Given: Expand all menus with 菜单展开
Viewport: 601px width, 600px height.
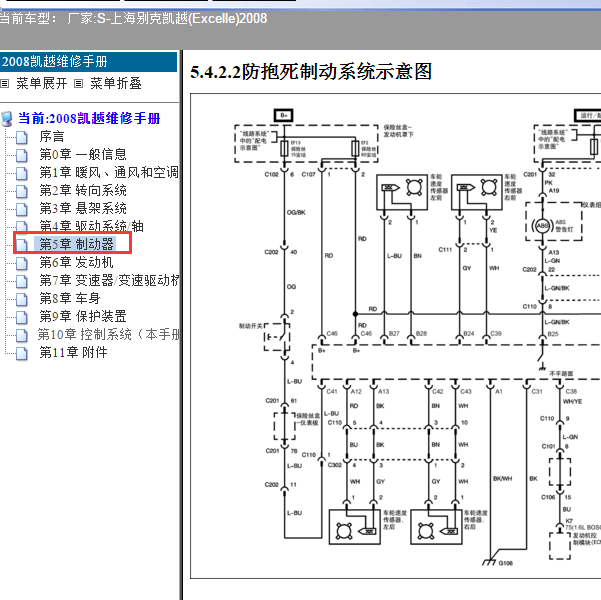Looking at the screenshot, I should (x=41, y=84).
